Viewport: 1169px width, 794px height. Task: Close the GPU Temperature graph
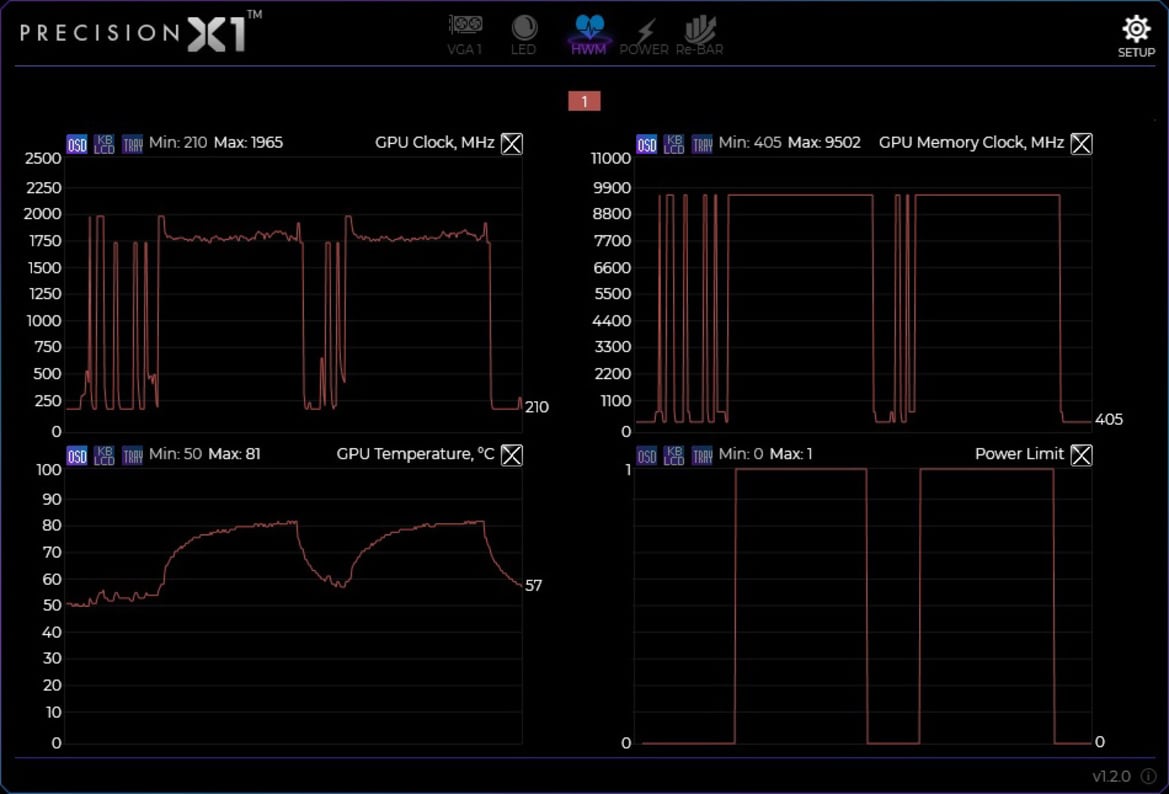click(511, 455)
